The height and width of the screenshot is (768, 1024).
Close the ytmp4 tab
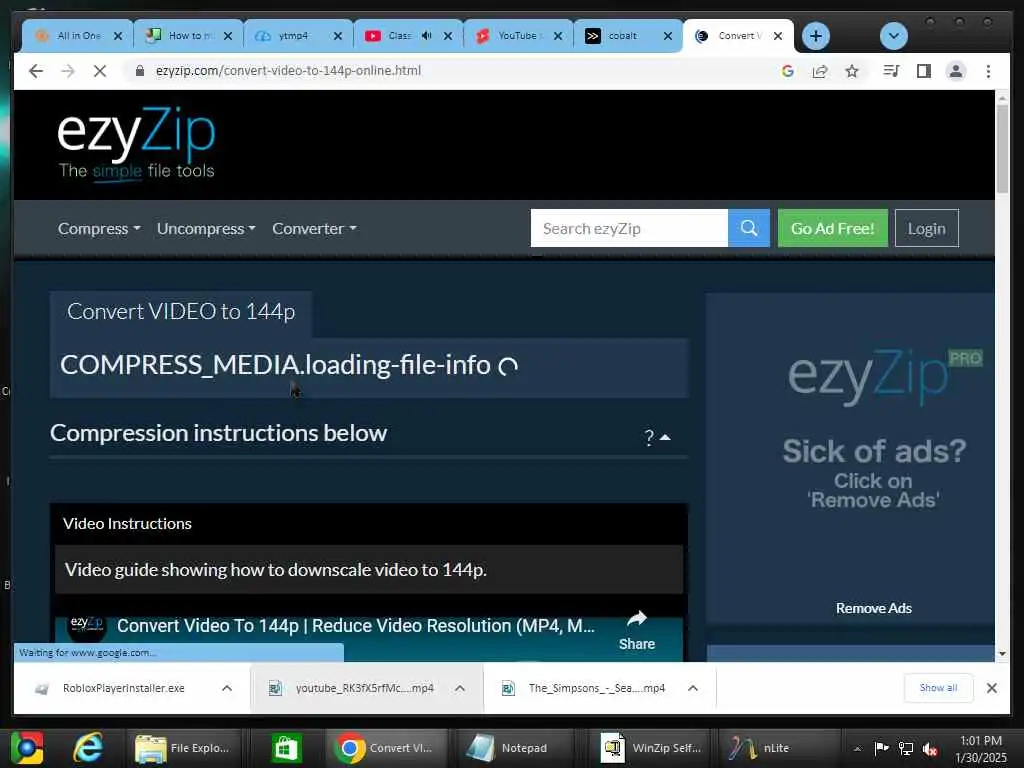338,36
